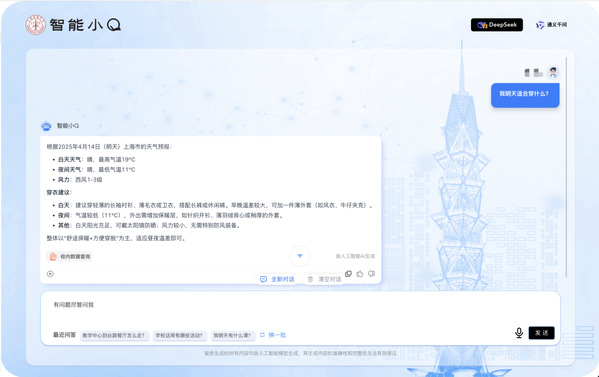Send the message with the 发送 button
This screenshot has height=377, width=599.
click(541, 333)
